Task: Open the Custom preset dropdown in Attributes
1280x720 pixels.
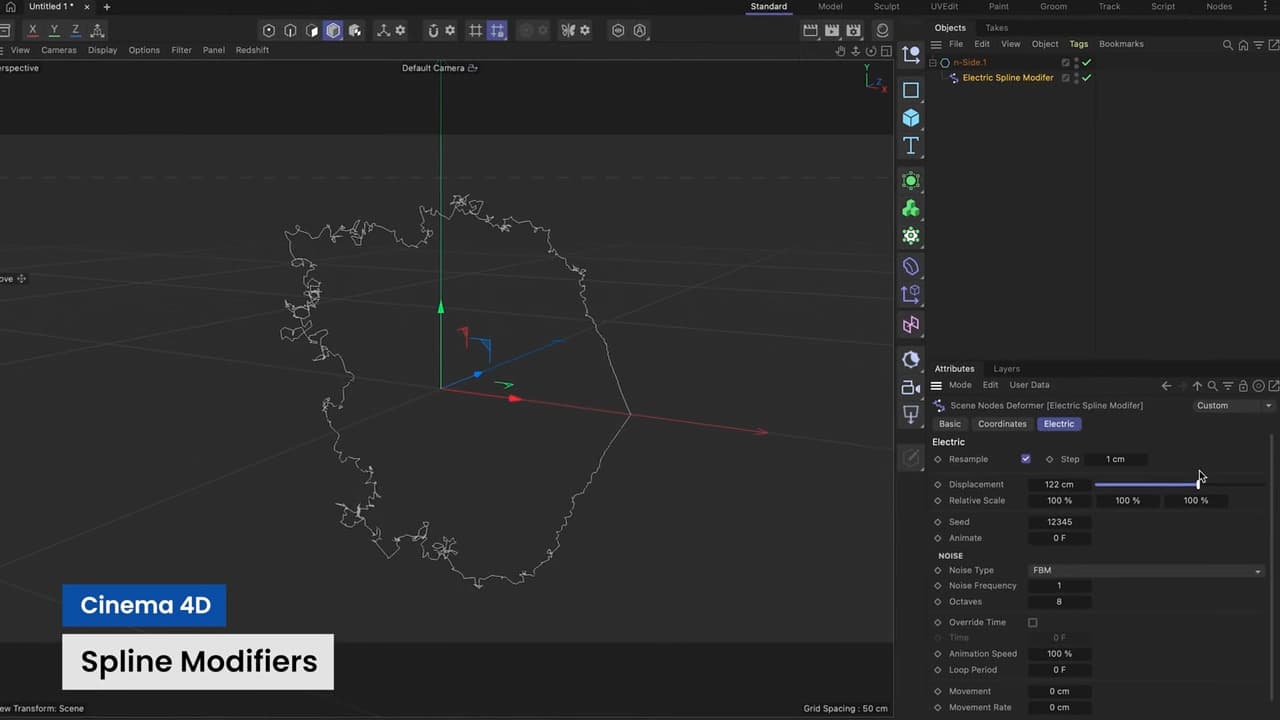Action: pos(1233,405)
